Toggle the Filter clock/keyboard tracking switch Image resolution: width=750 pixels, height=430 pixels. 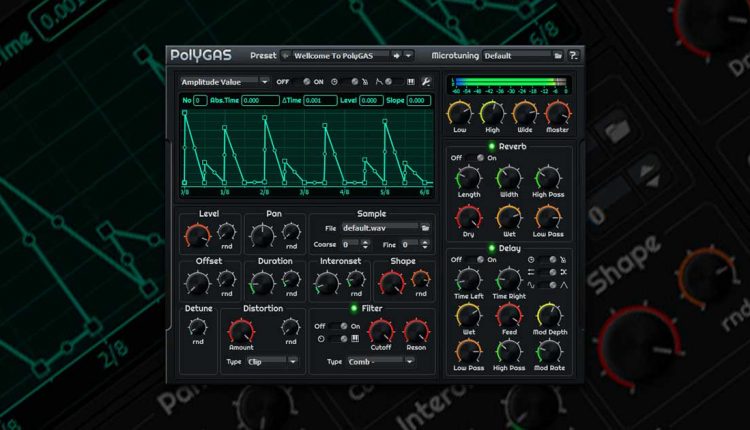click(x=338, y=339)
